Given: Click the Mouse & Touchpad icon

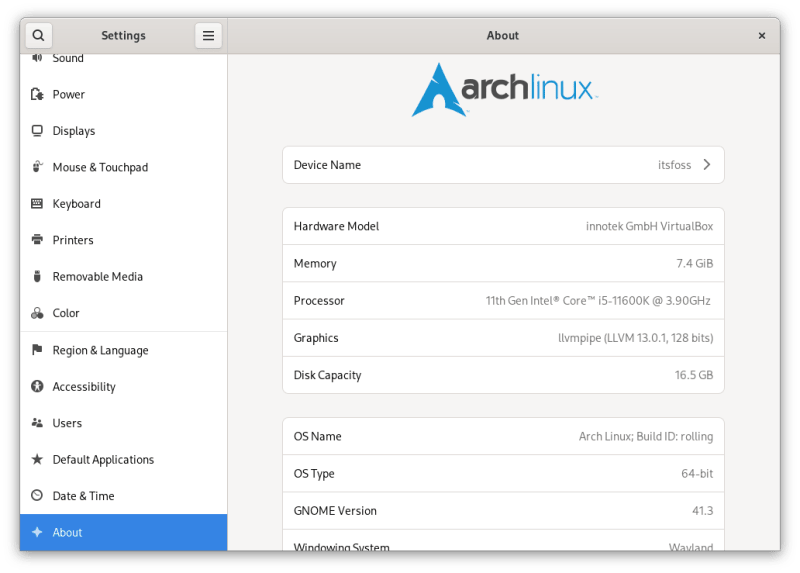Looking at the screenshot, I should click(37, 167).
